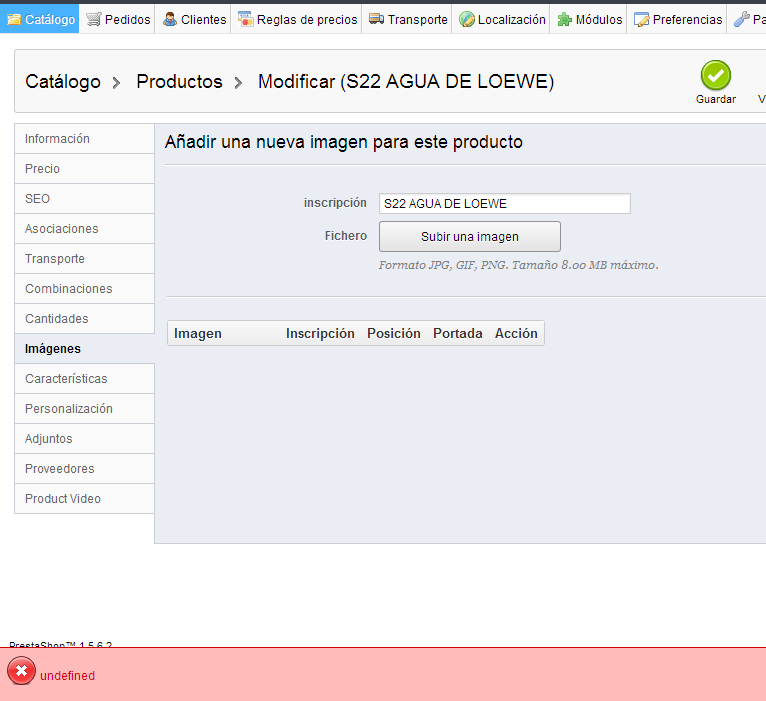Open the Preferencias menu
The image size is (766, 701).
click(677, 19)
